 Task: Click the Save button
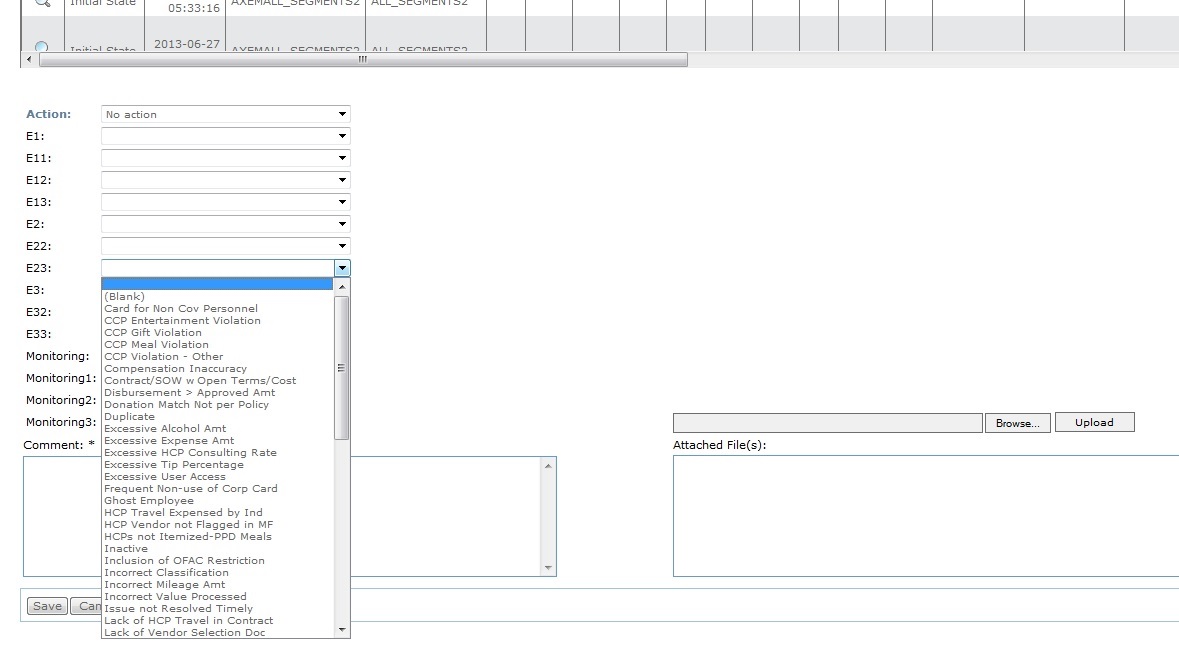[46, 606]
